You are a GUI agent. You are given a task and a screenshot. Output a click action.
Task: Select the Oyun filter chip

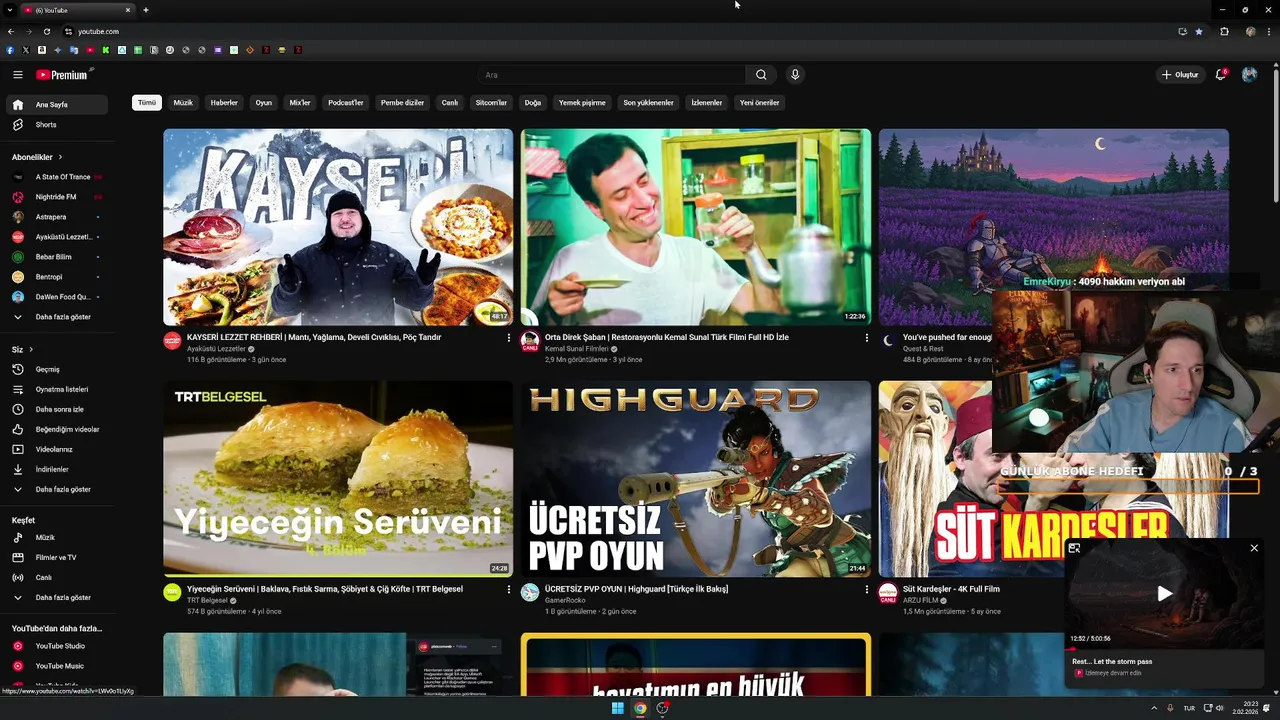263,103
